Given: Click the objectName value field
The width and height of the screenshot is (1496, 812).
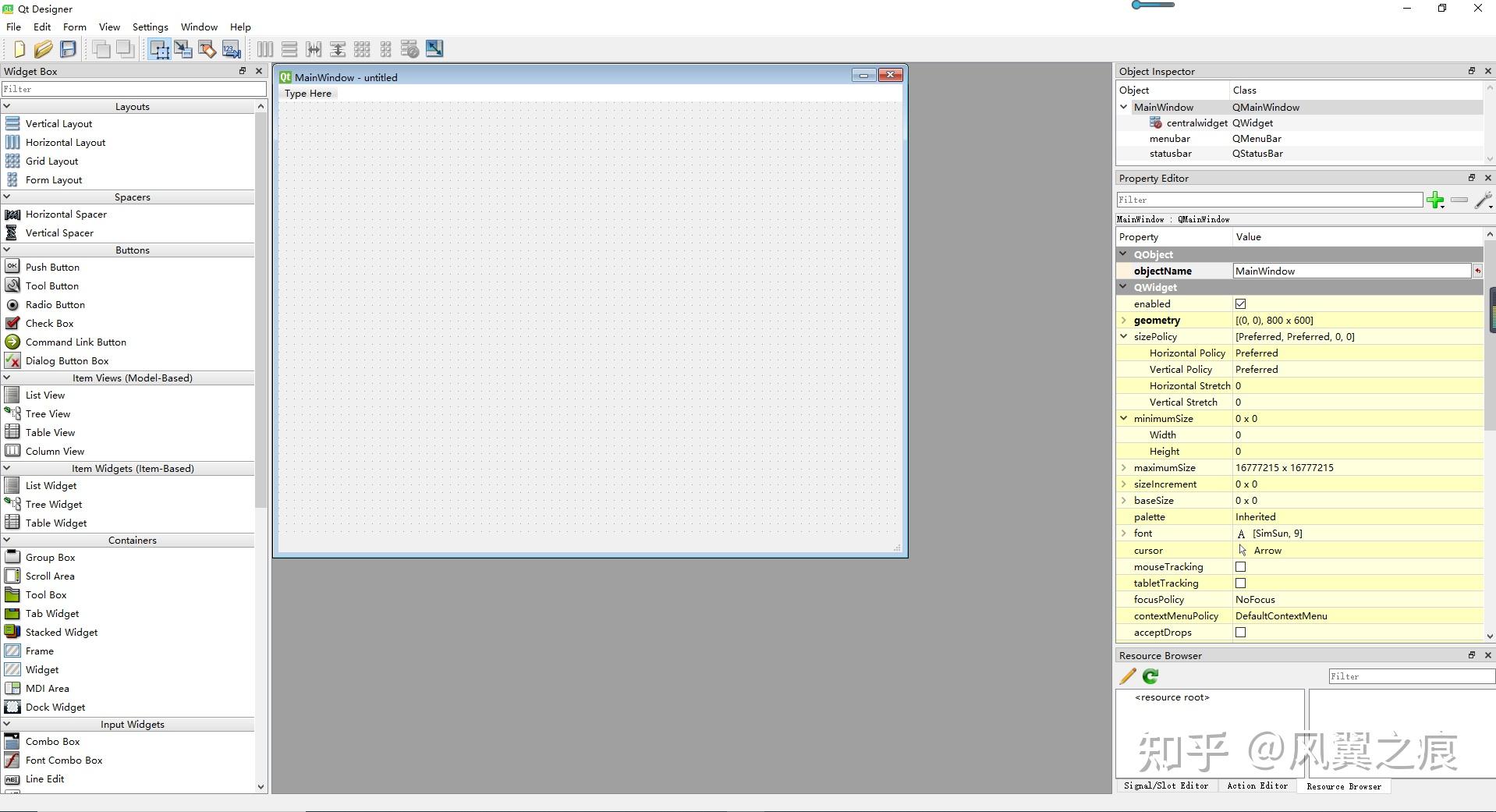Looking at the screenshot, I should point(1352,271).
